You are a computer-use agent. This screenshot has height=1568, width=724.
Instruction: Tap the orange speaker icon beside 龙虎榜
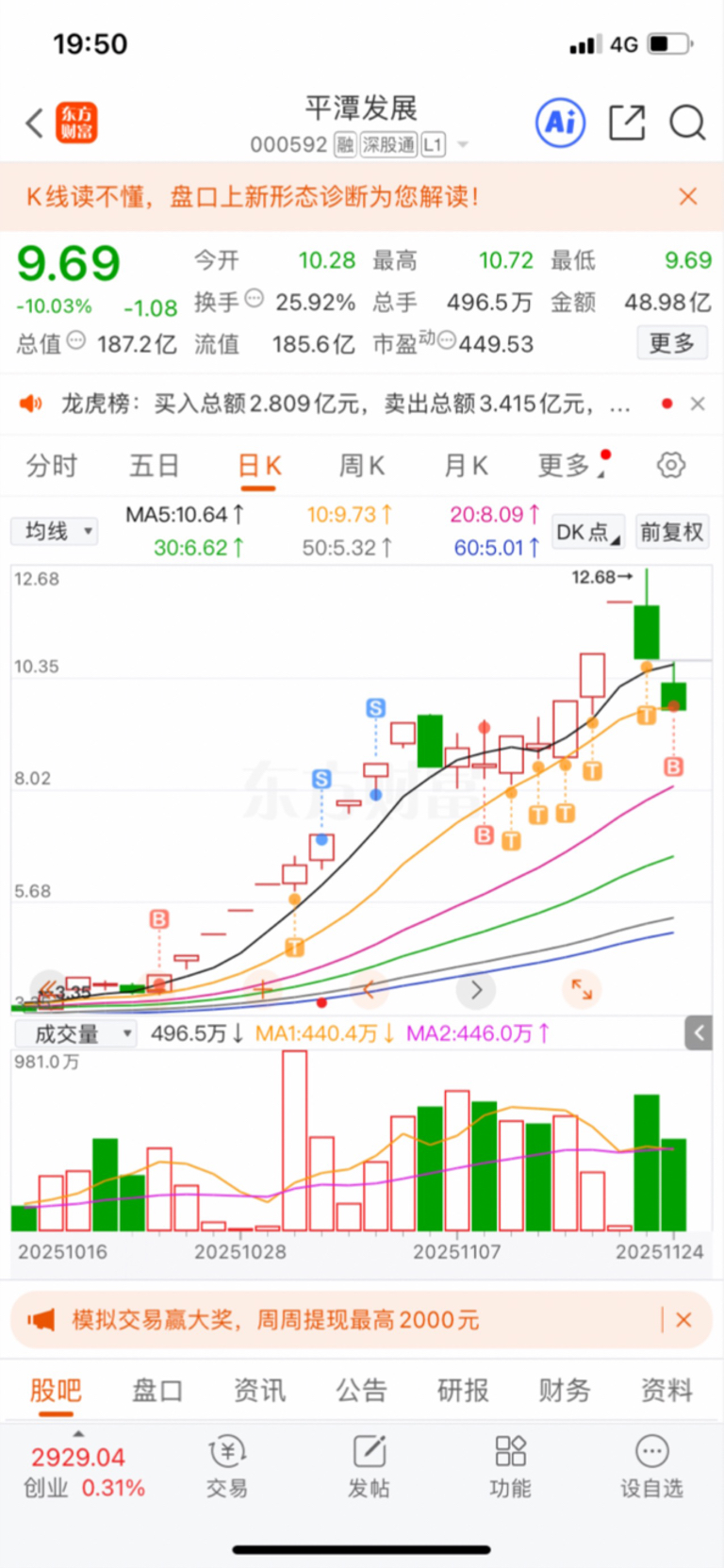coord(31,404)
